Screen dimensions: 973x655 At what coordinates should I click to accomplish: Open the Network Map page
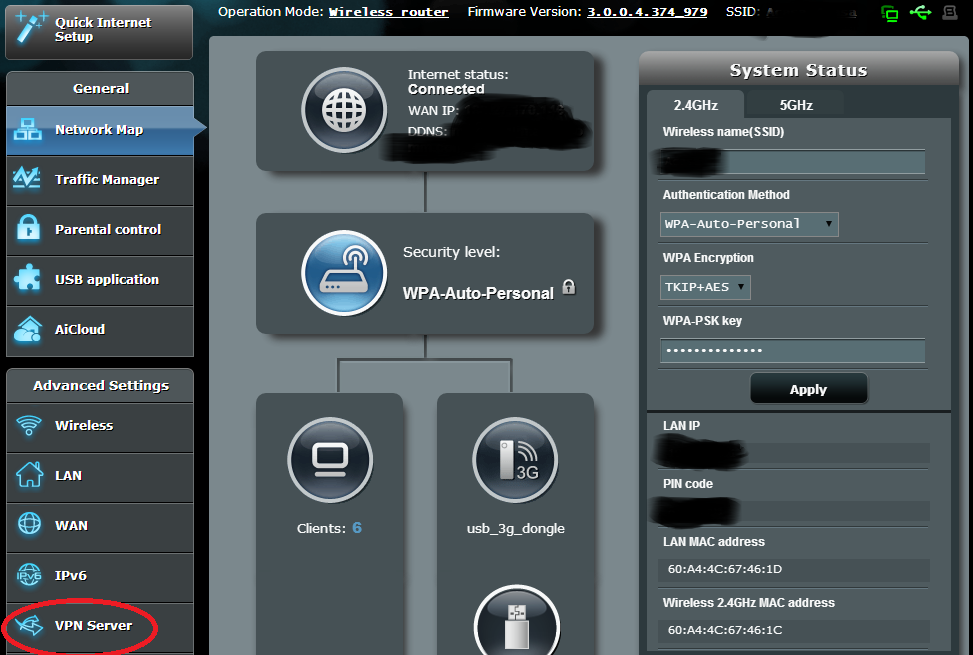tap(100, 130)
